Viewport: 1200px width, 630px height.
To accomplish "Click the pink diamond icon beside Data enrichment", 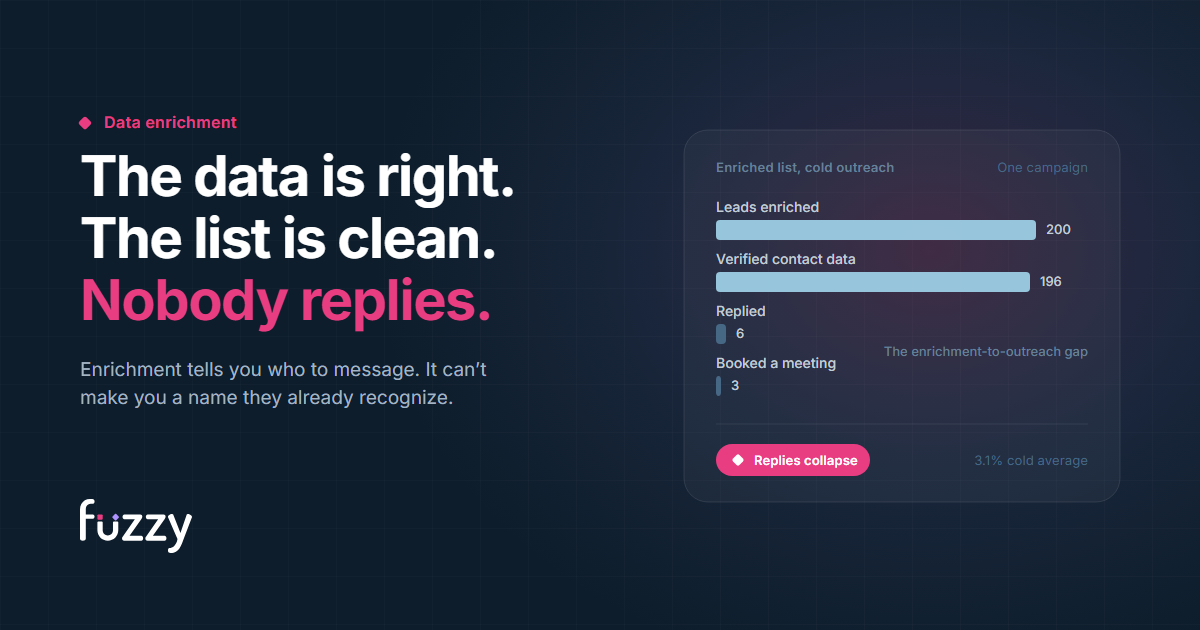I will 85,123.
